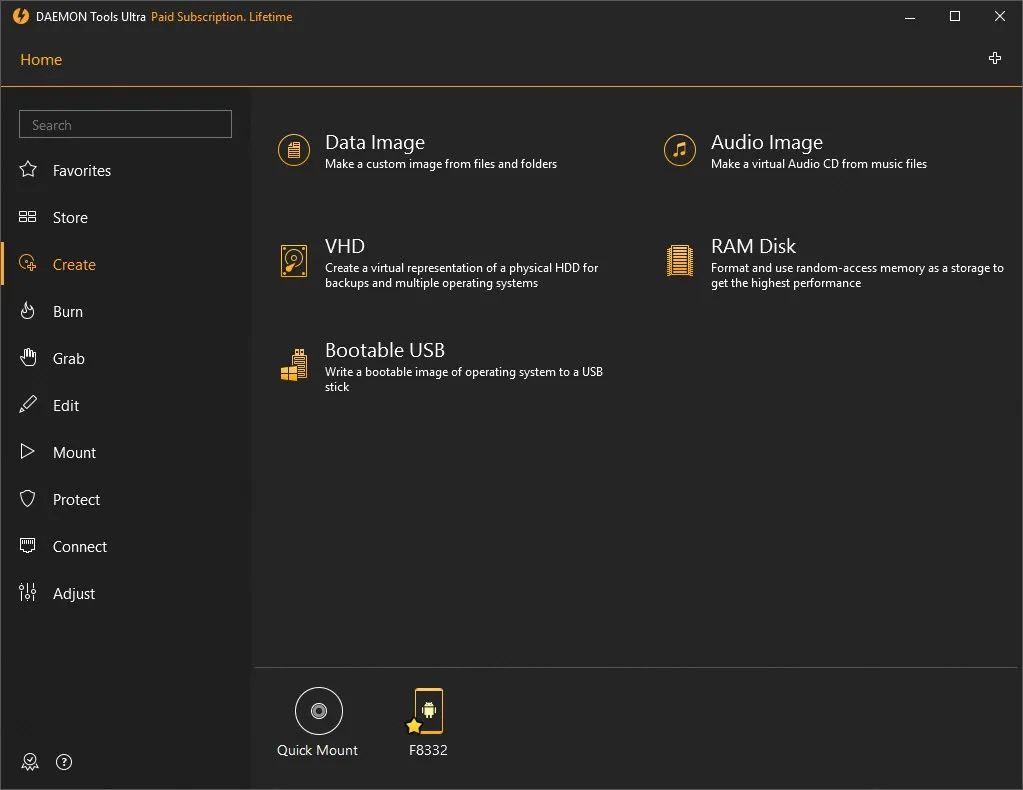
Task: Click 'Write a bootable image' description text
Action: coord(464,379)
